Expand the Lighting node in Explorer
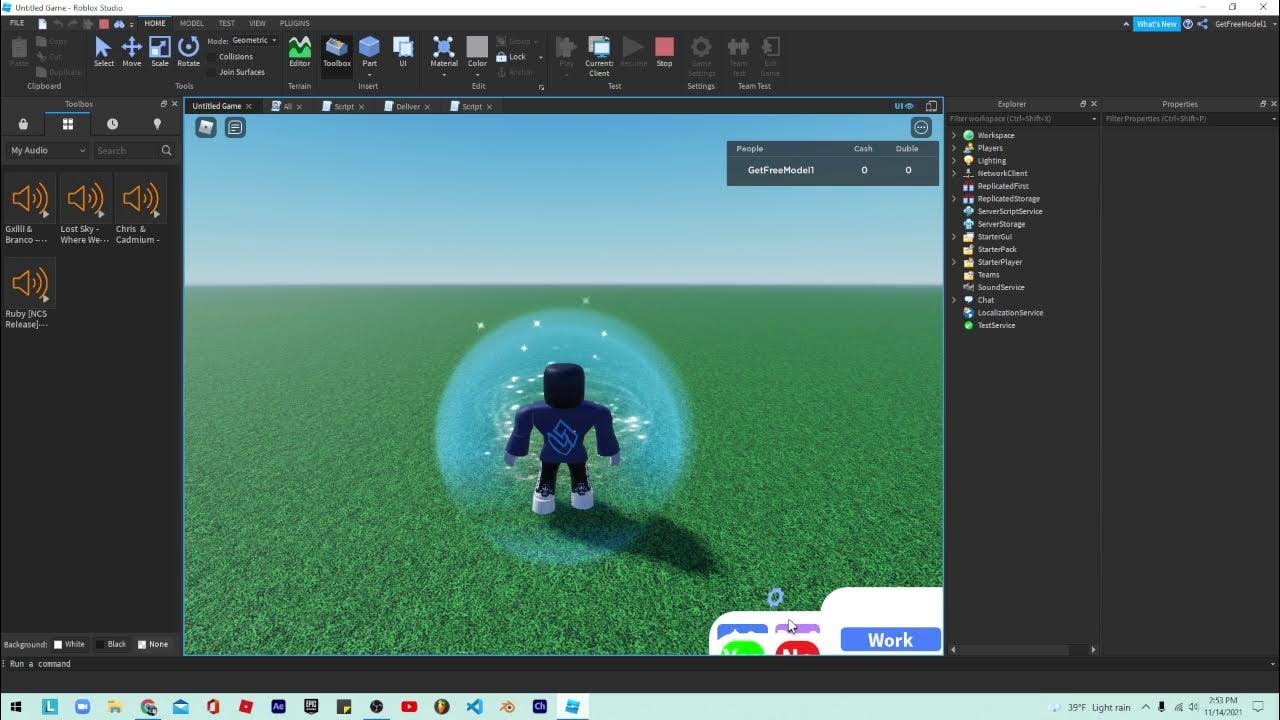 point(954,160)
